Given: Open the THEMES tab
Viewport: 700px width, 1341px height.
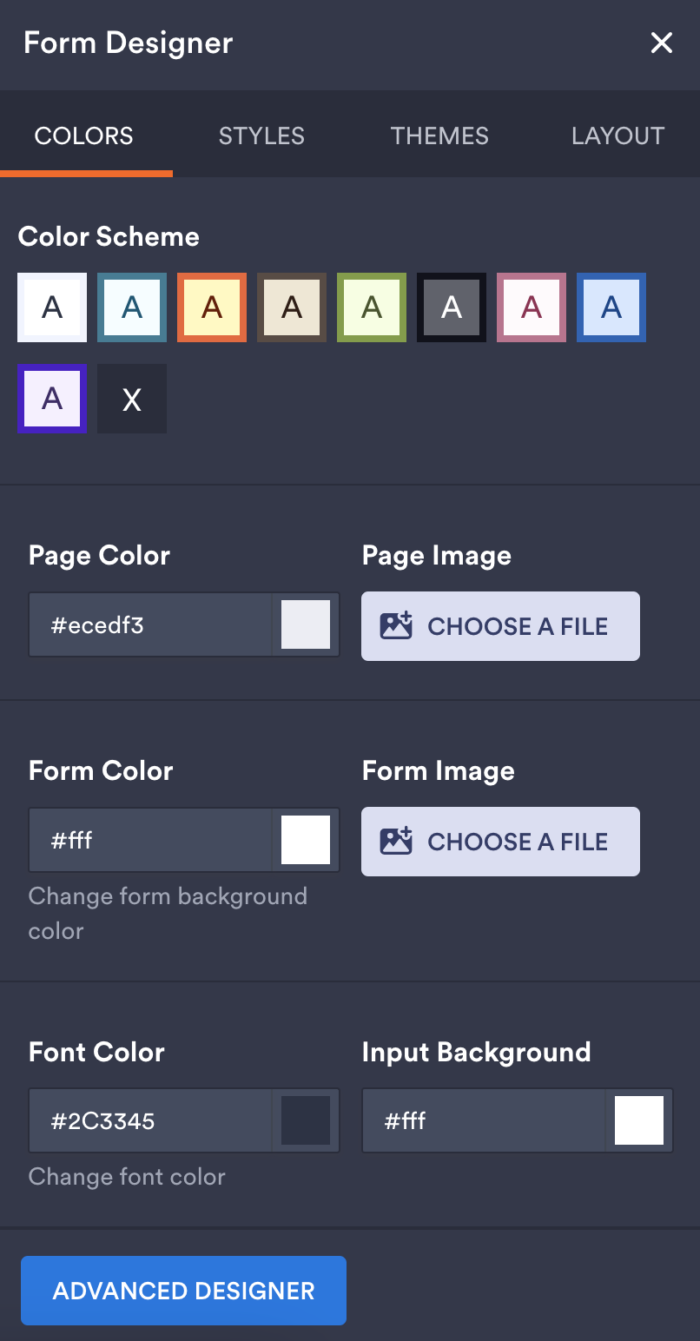Looking at the screenshot, I should coord(439,136).
